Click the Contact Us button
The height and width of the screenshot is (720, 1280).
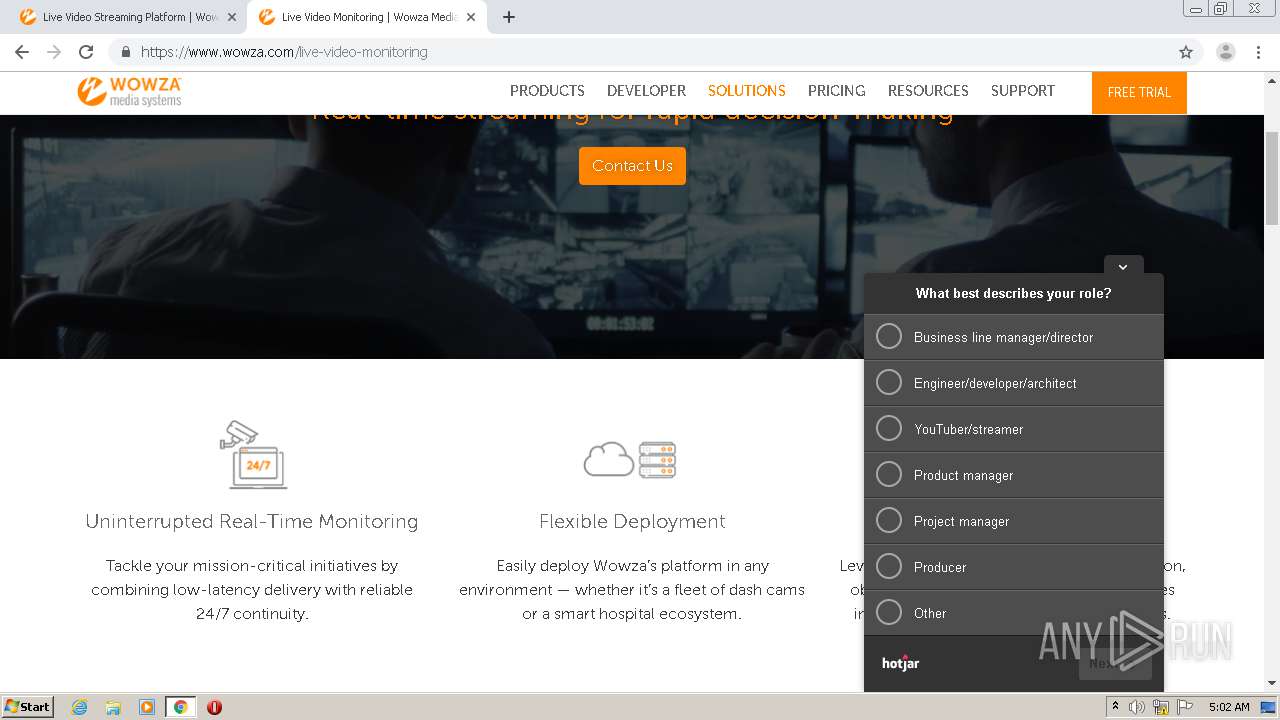tap(632, 166)
